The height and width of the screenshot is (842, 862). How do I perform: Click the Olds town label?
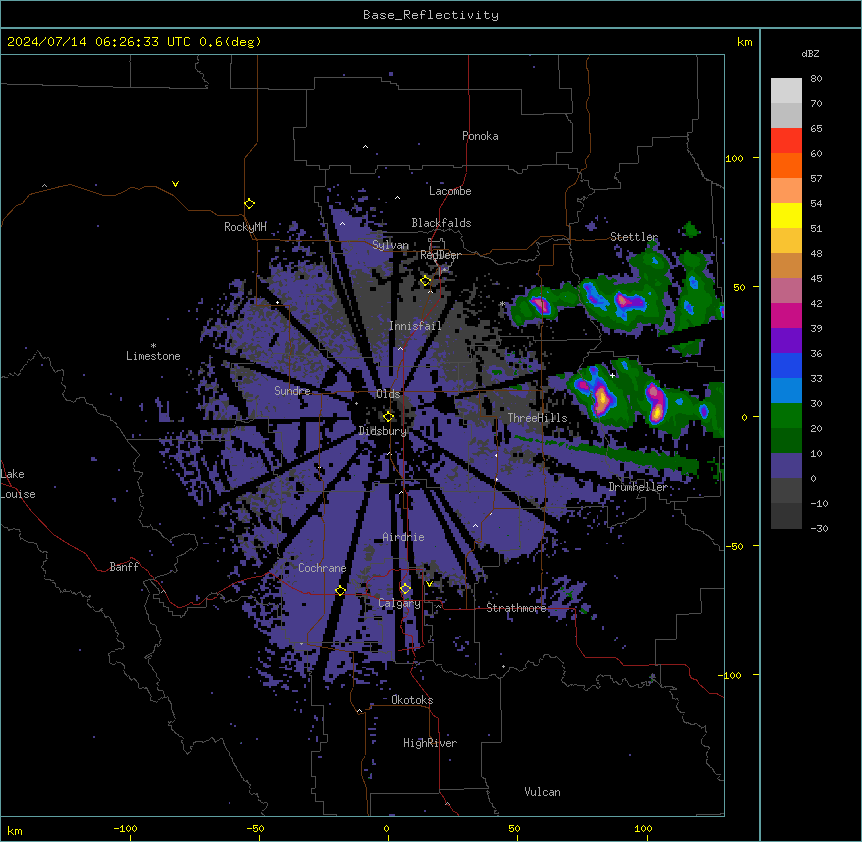388,394
